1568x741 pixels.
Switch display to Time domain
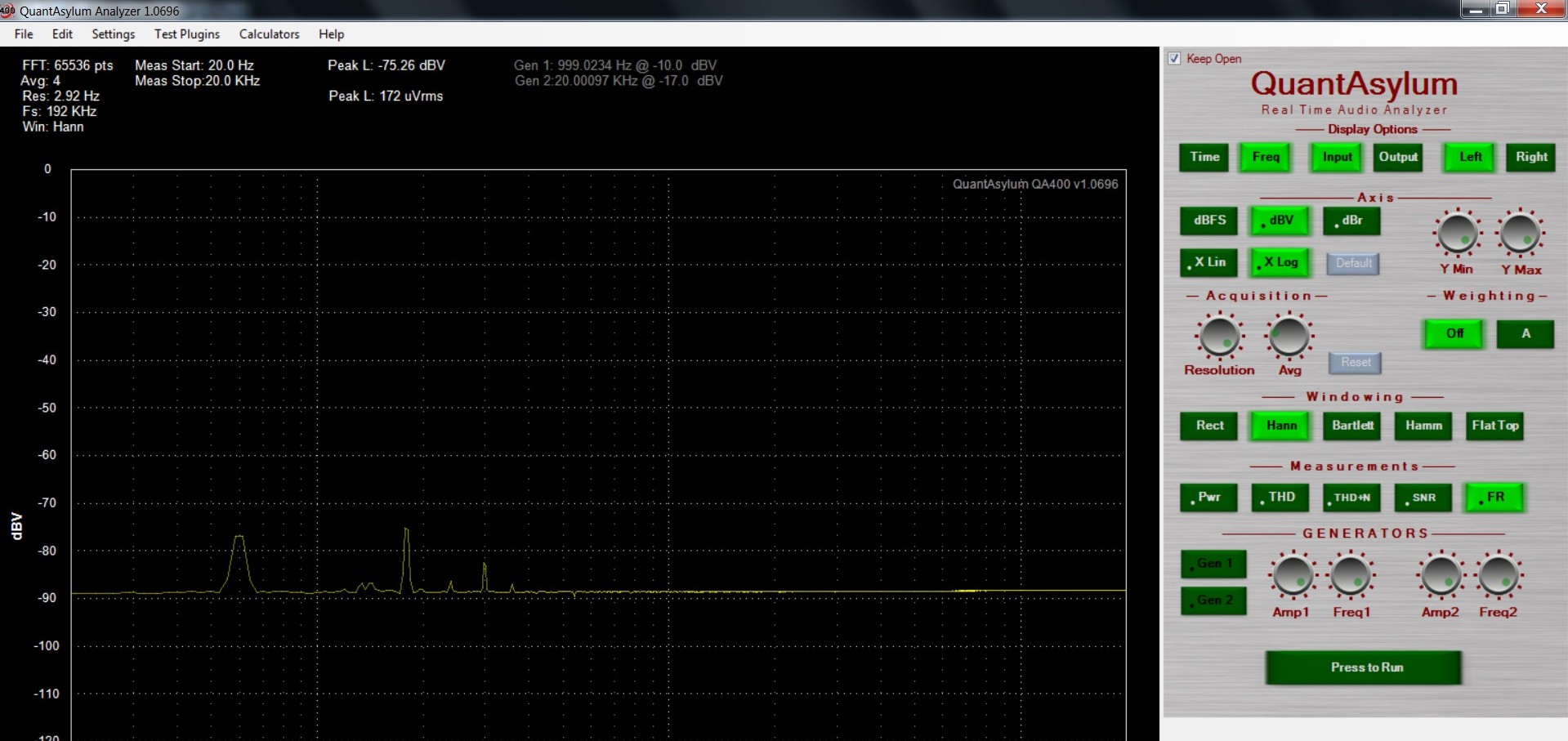pos(1204,157)
